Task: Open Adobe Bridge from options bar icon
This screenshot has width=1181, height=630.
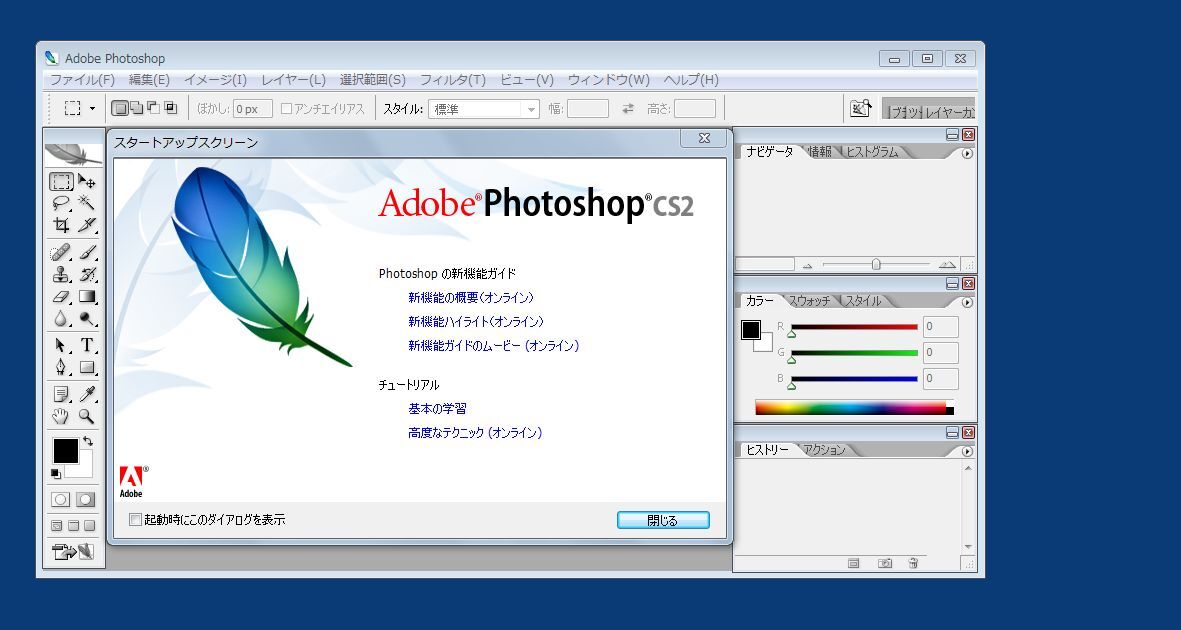Action: pyautogui.click(x=860, y=109)
